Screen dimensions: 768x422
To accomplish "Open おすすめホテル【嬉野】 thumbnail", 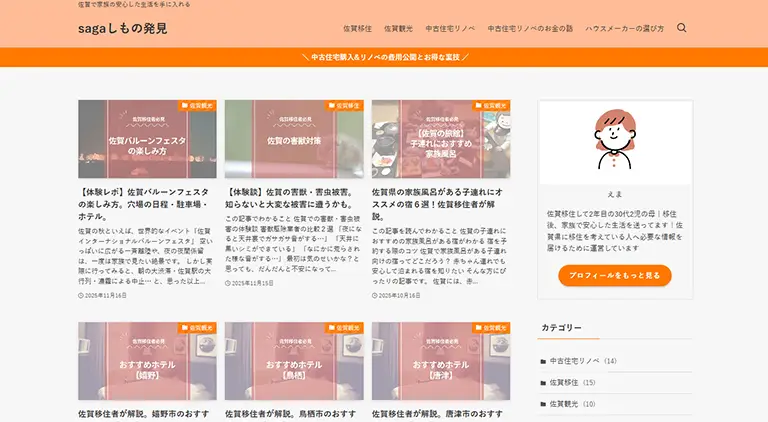I will (147, 361).
